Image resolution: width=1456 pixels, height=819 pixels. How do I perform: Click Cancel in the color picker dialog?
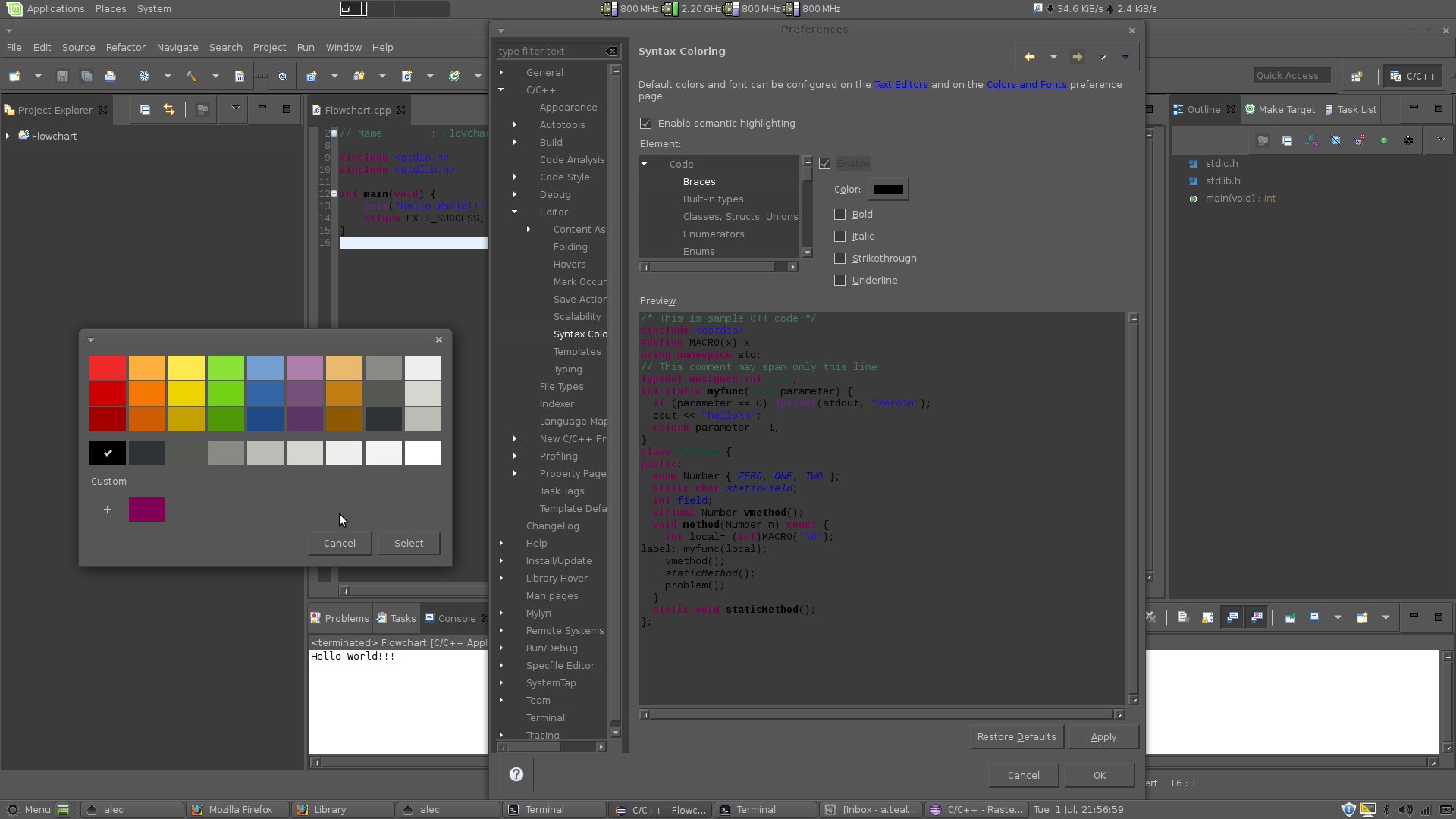pos(339,543)
